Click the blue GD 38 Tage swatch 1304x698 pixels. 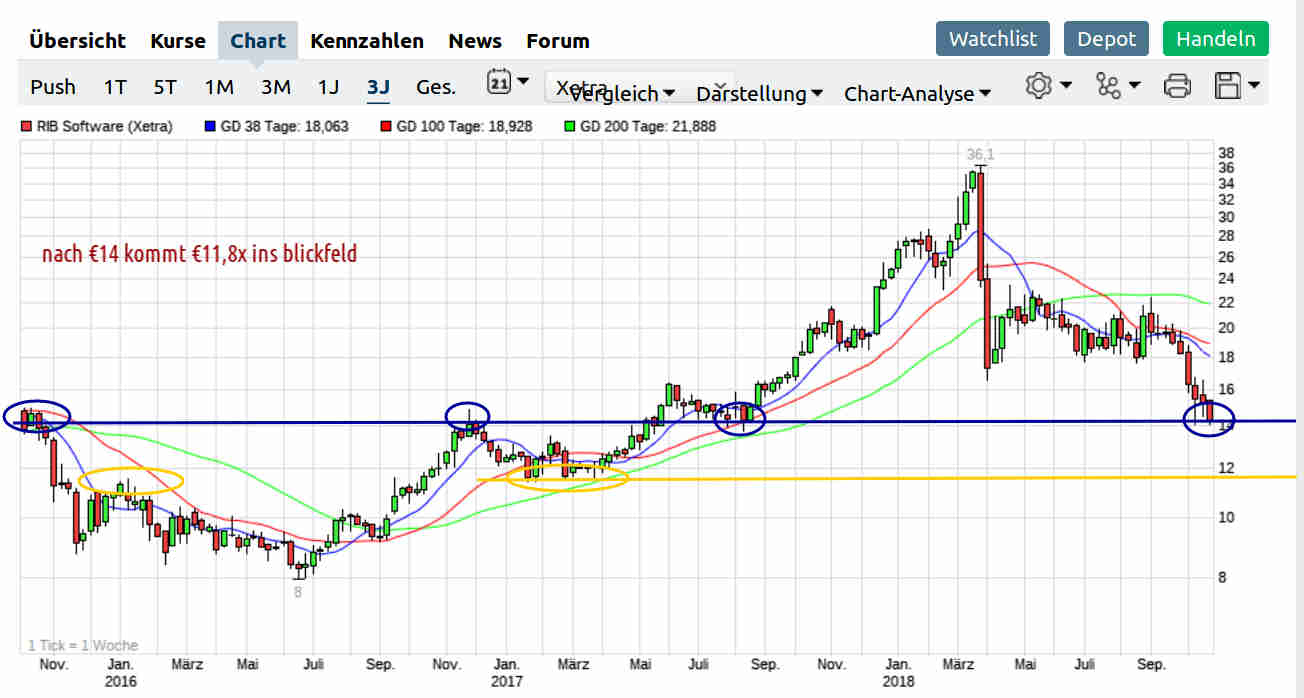pyautogui.click(x=208, y=127)
